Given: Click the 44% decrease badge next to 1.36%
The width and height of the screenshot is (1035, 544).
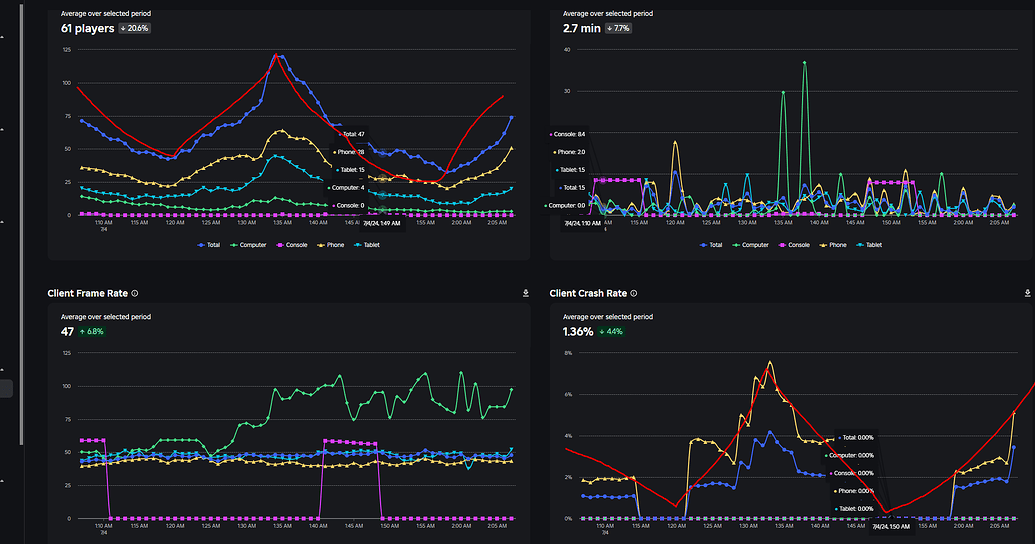Looking at the screenshot, I should click(x=611, y=331).
